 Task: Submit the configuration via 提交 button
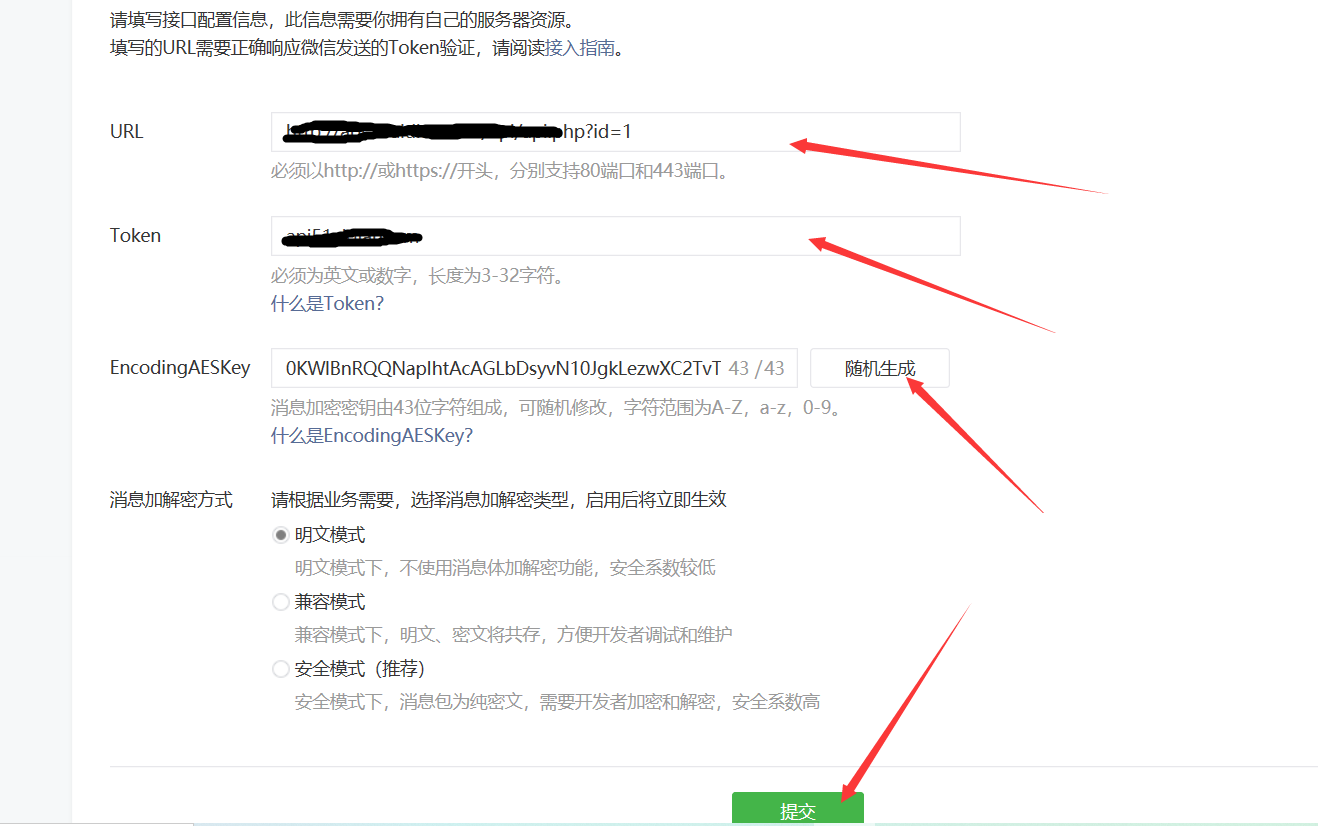(x=797, y=807)
